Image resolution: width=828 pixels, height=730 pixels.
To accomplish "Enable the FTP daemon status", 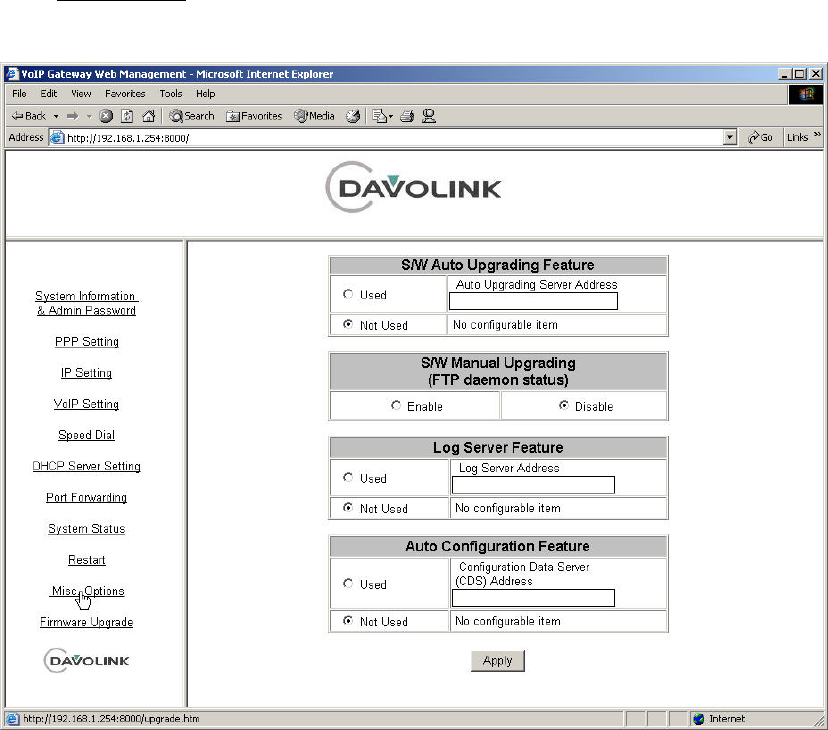I will 396,406.
